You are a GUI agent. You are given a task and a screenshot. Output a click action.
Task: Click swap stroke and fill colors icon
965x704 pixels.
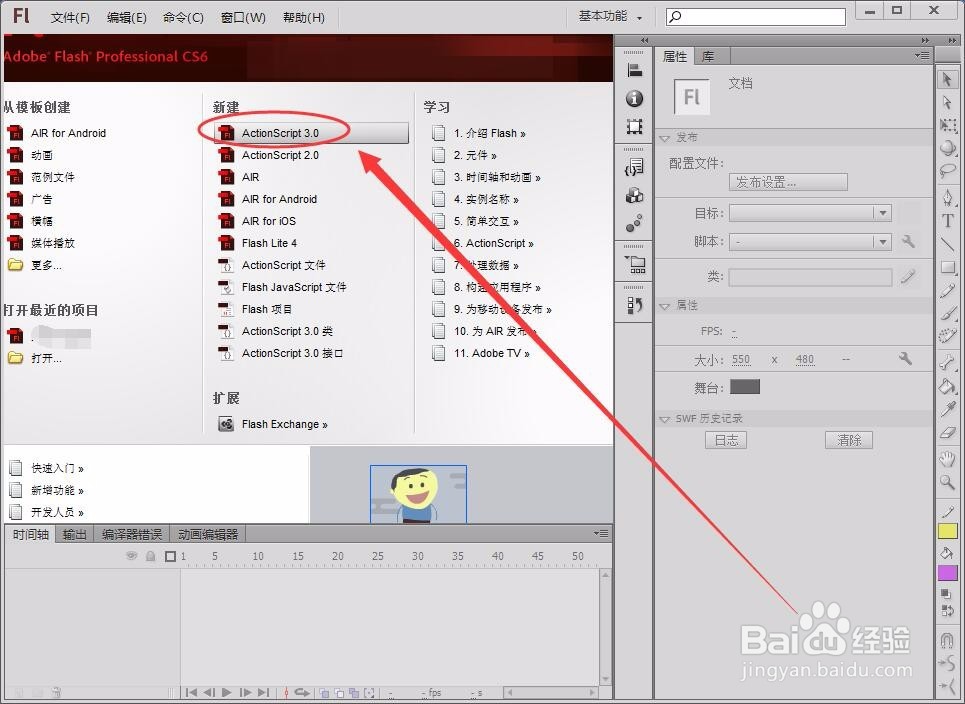click(948, 612)
